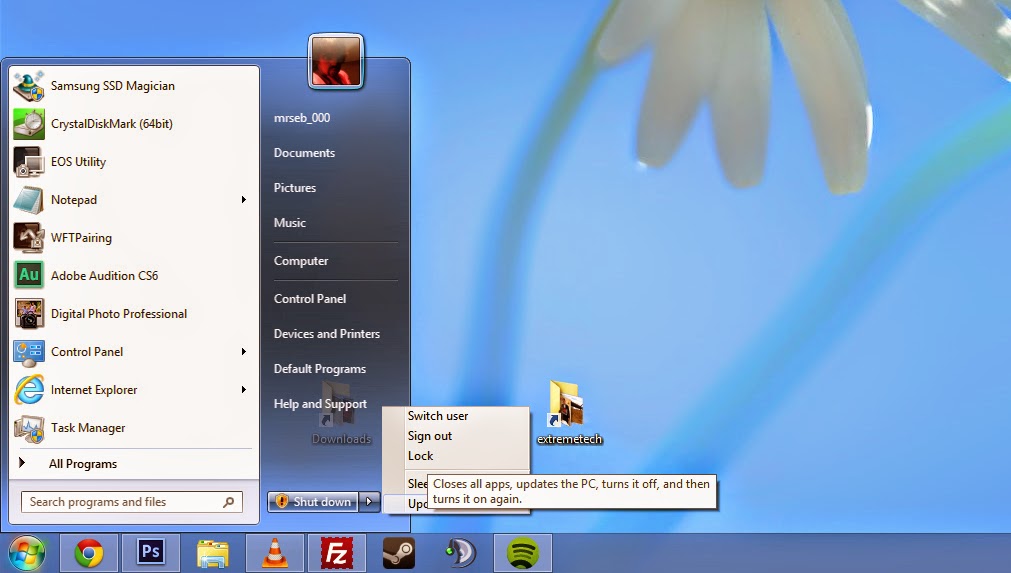Expand the Notepad jump list arrow

point(244,200)
